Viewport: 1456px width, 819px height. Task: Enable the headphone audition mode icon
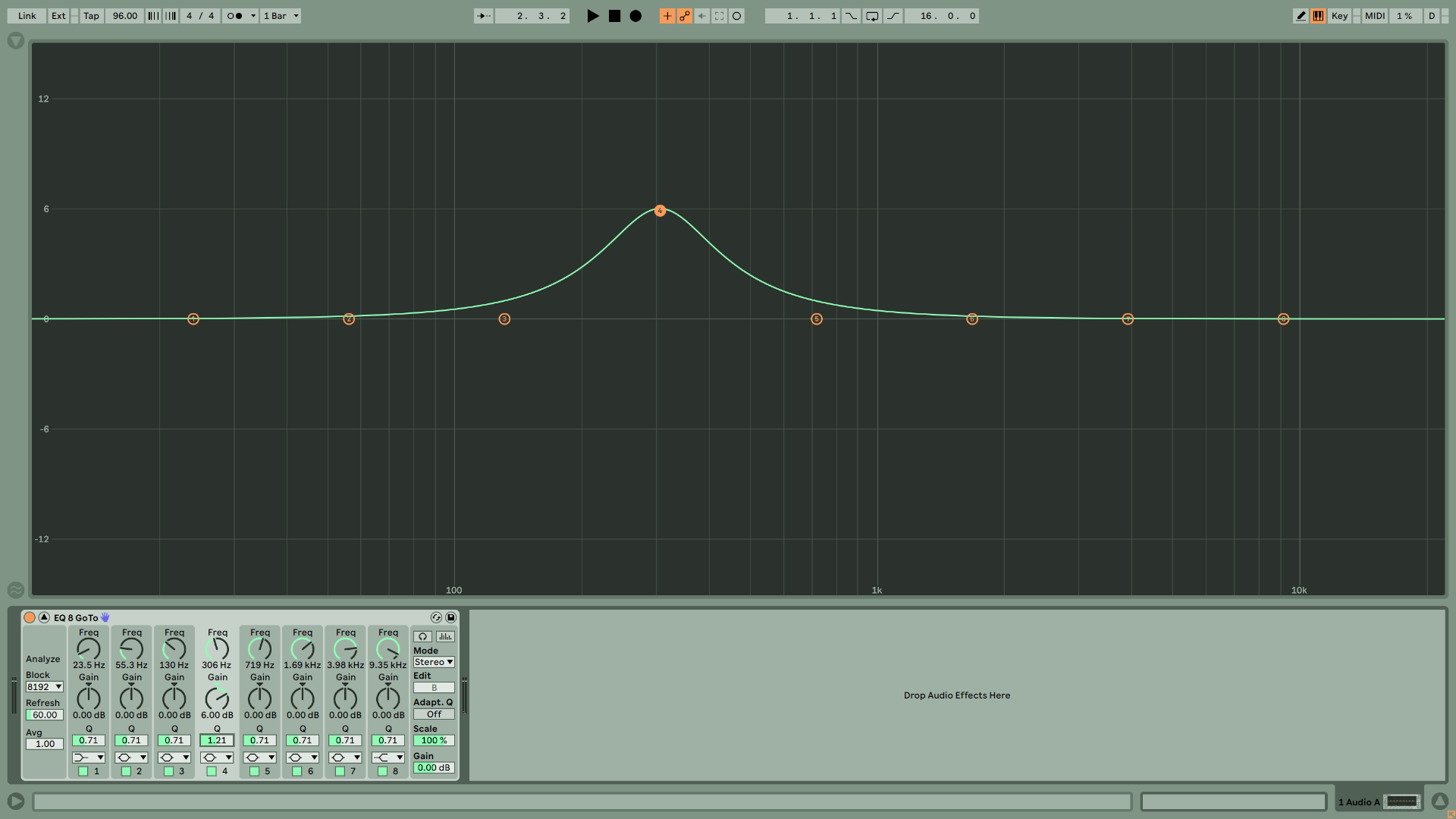tap(423, 637)
